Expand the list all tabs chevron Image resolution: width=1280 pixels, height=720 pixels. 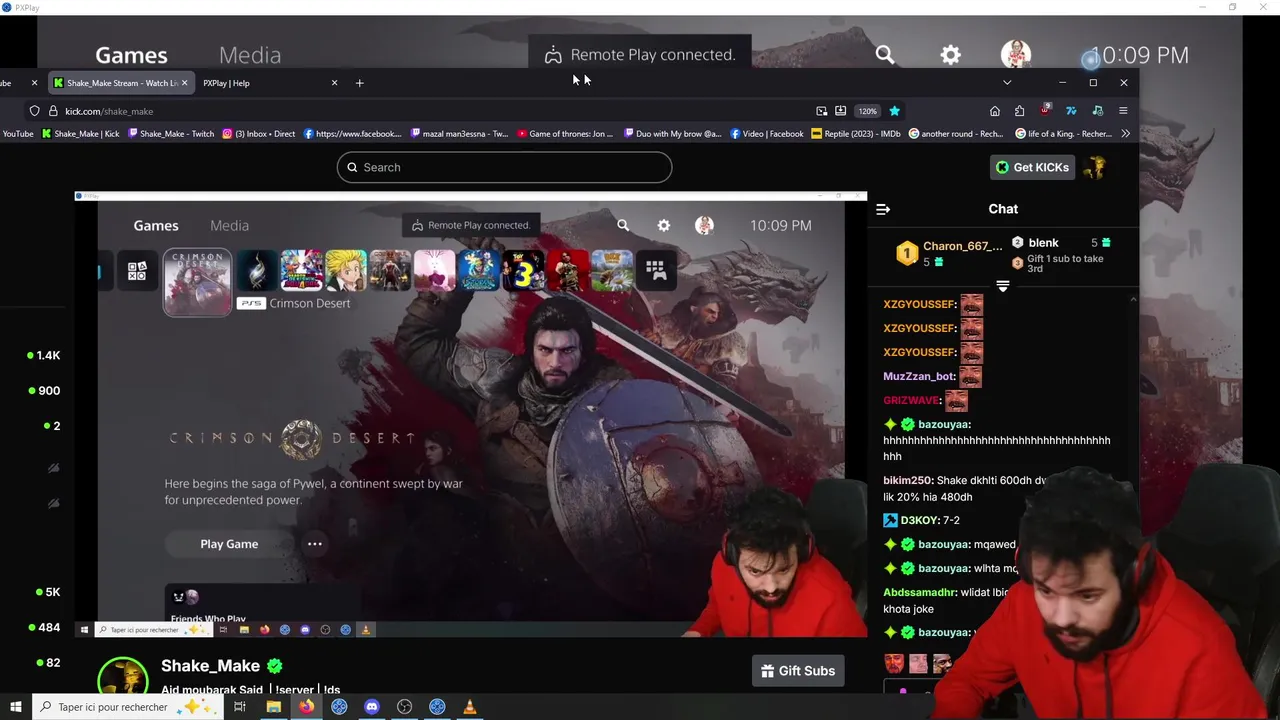click(x=1007, y=83)
